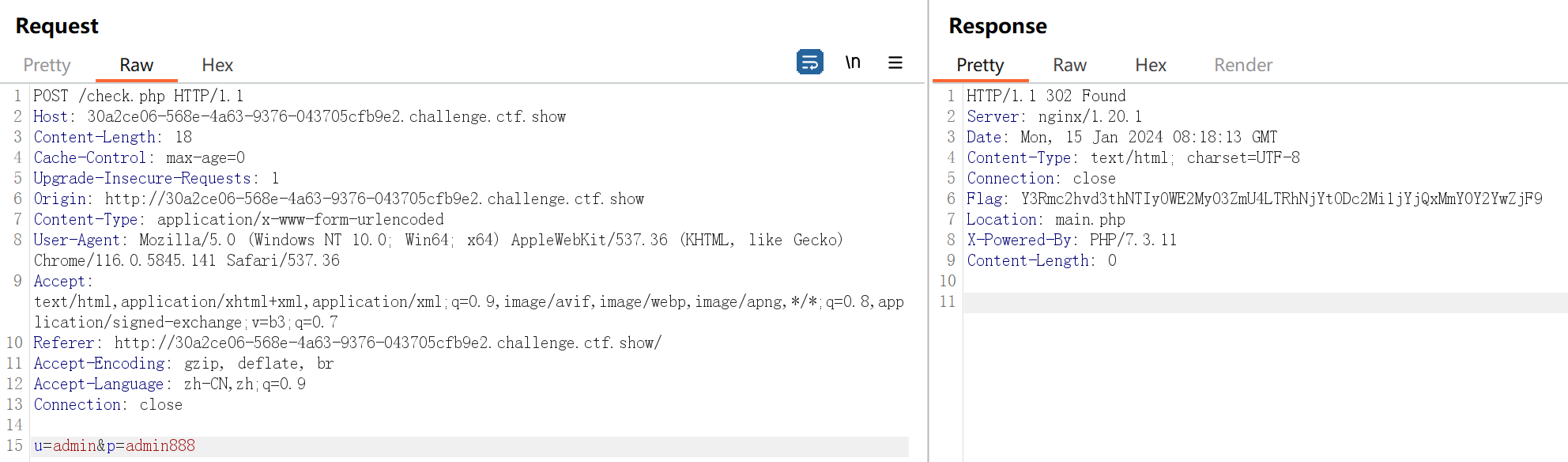Click the HTTP/1.1 302 Found status line
This screenshot has width=1568, height=462.
[1046, 96]
